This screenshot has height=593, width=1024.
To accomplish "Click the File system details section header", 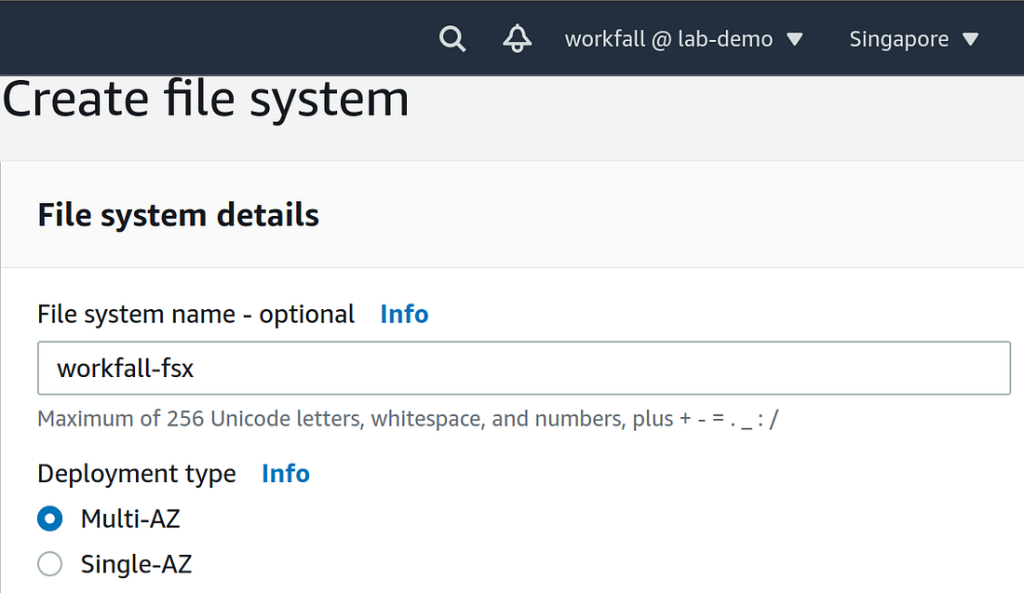I will [178, 215].
